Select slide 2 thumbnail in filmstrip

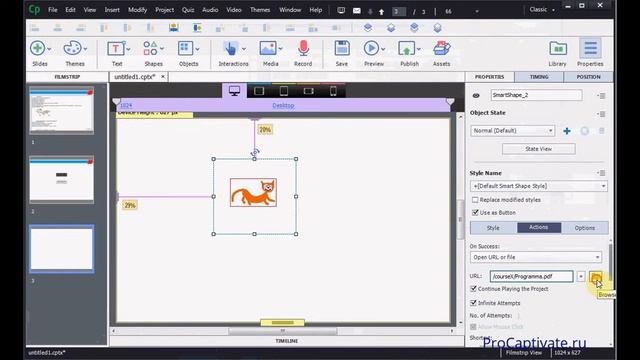(61, 180)
